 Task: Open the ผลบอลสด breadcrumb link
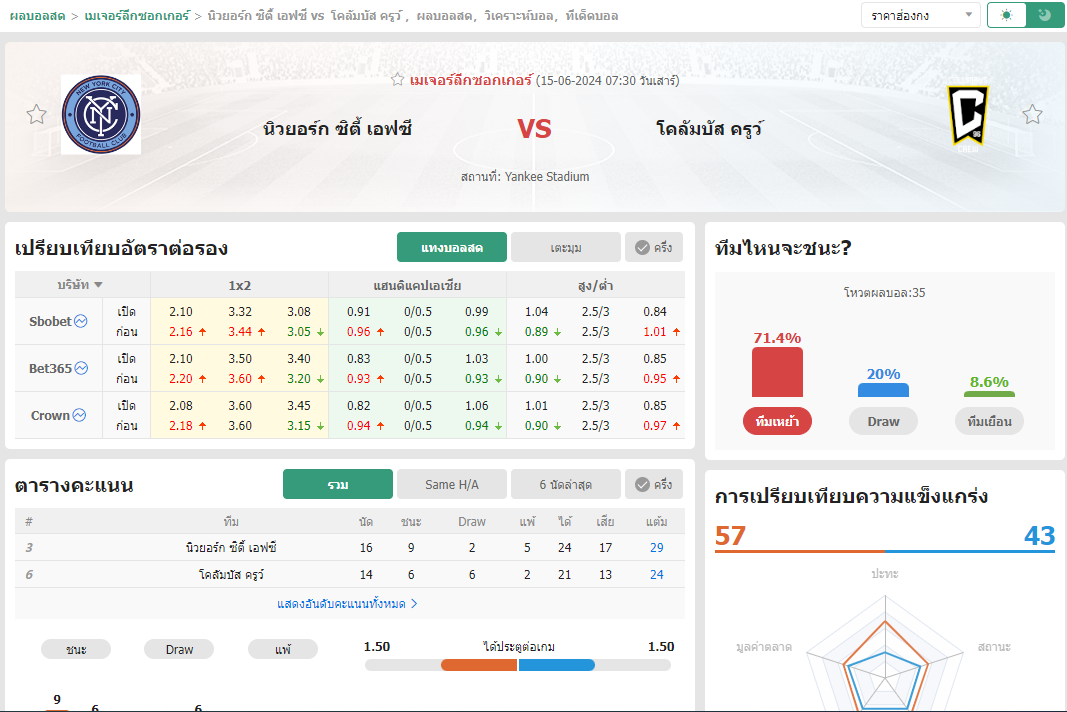pyautogui.click(x=37, y=16)
